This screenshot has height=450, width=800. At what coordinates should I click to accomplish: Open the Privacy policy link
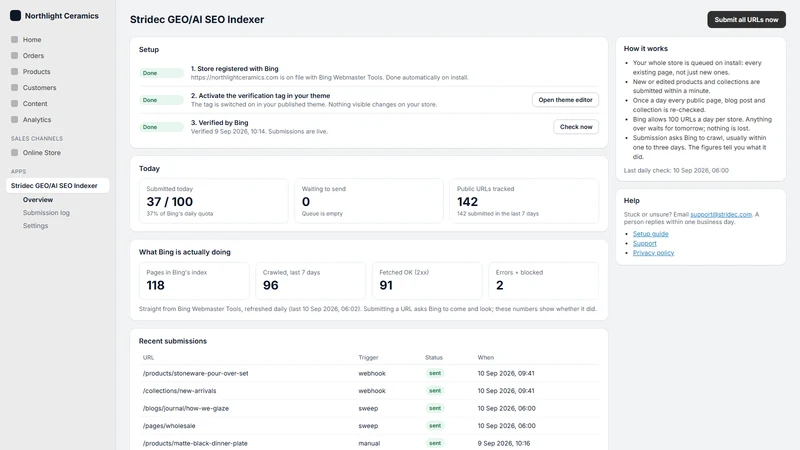click(653, 253)
